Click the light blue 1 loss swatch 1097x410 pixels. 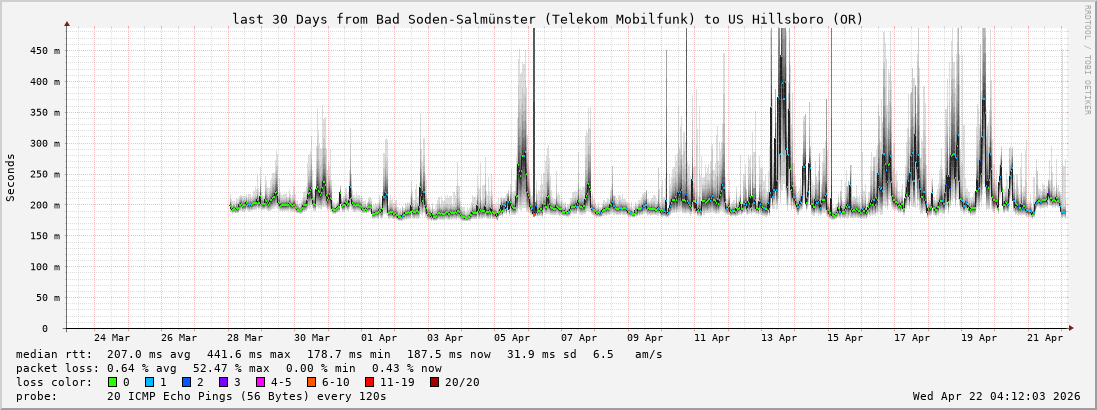pyautogui.click(x=150, y=382)
